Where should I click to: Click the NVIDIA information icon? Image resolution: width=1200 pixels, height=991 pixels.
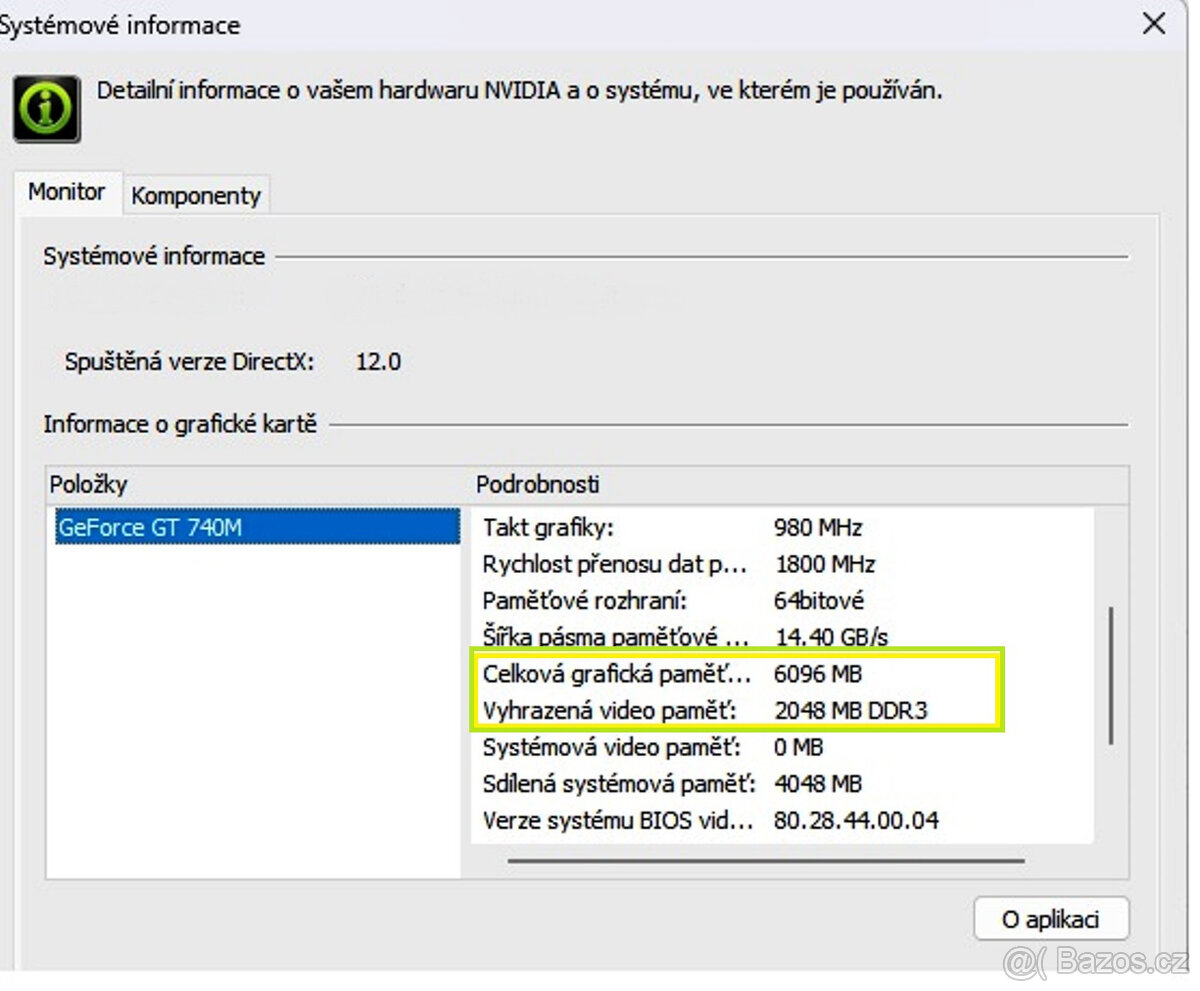pyautogui.click(x=46, y=108)
